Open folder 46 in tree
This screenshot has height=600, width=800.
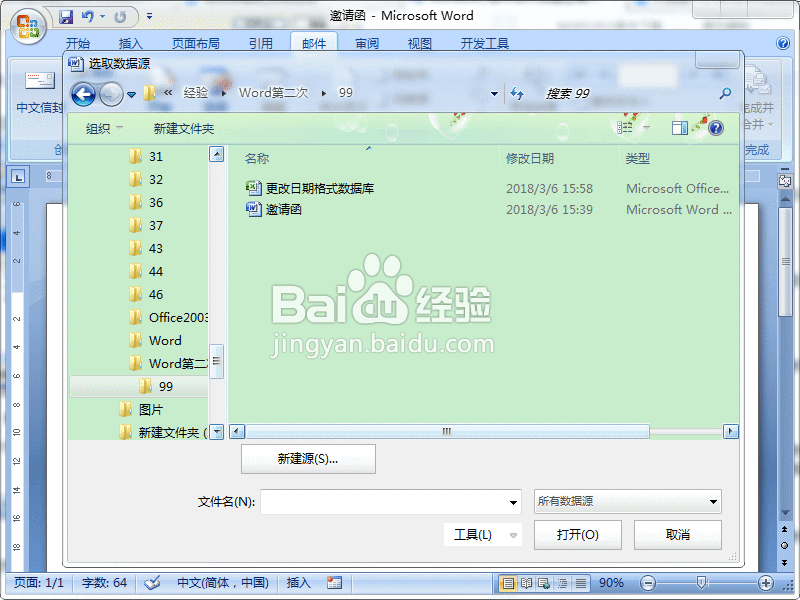[x=146, y=294]
